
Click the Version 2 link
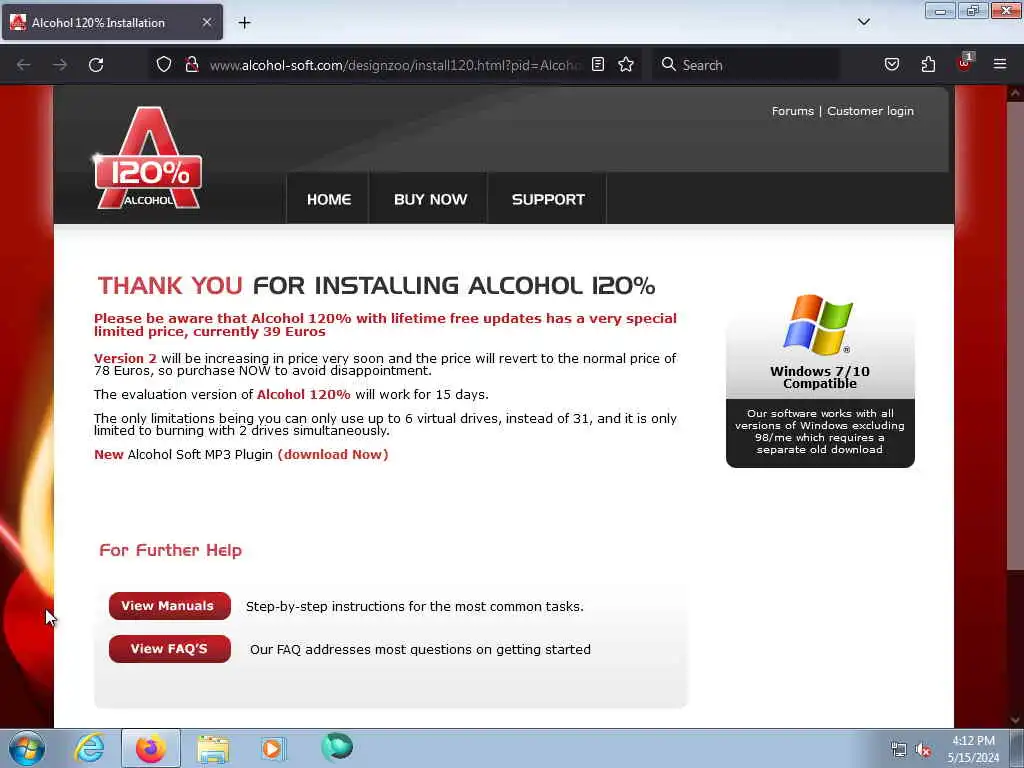click(125, 359)
